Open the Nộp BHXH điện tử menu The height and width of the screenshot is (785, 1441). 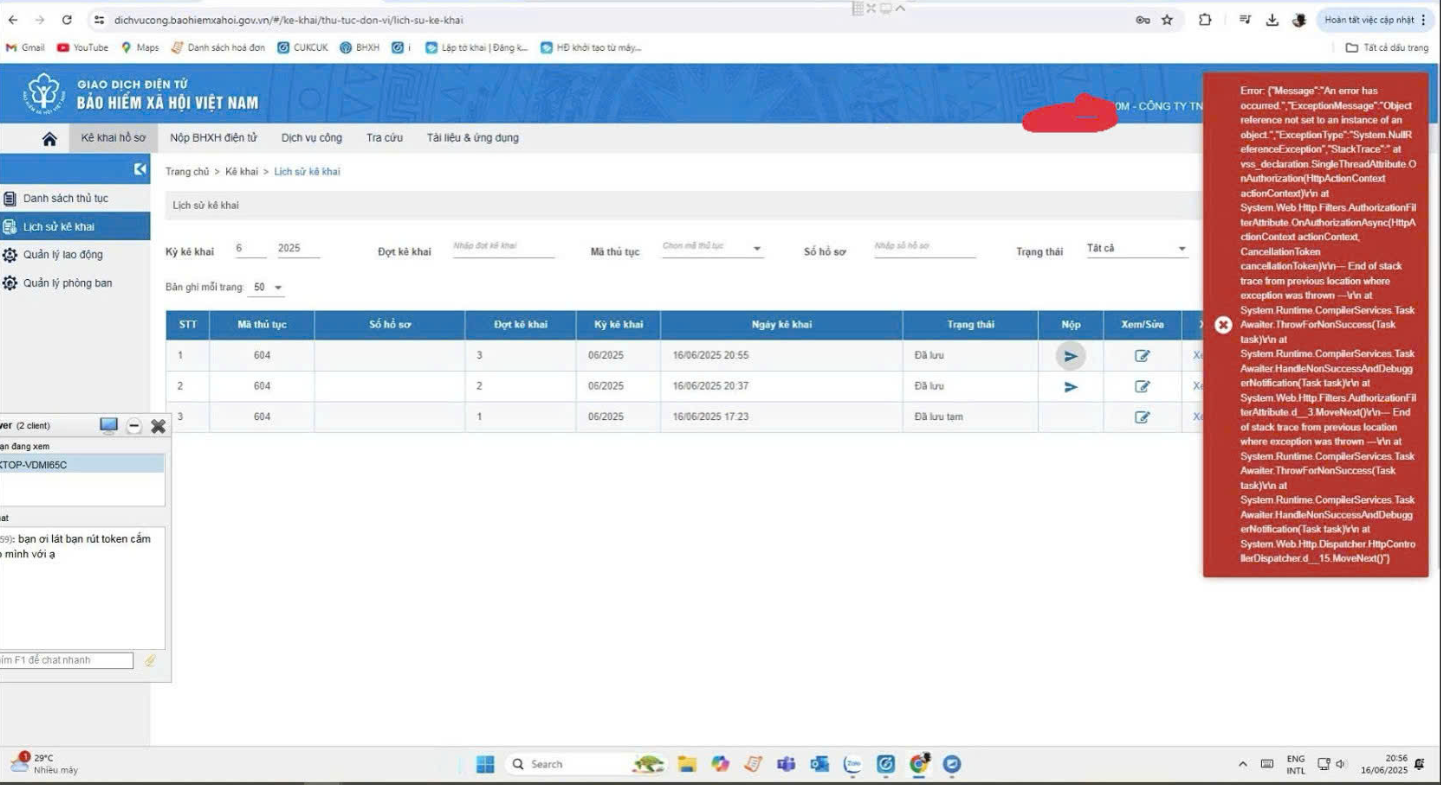click(213, 138)
